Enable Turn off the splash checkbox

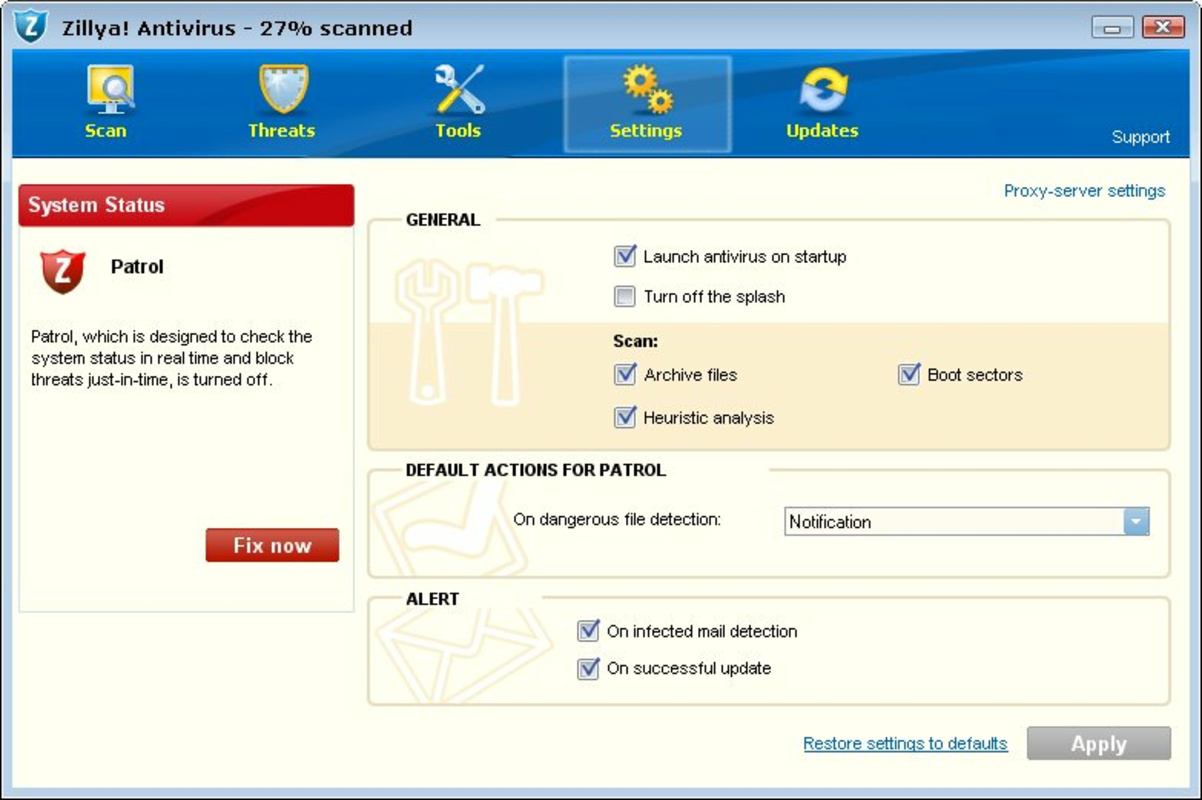pos(625,296)
